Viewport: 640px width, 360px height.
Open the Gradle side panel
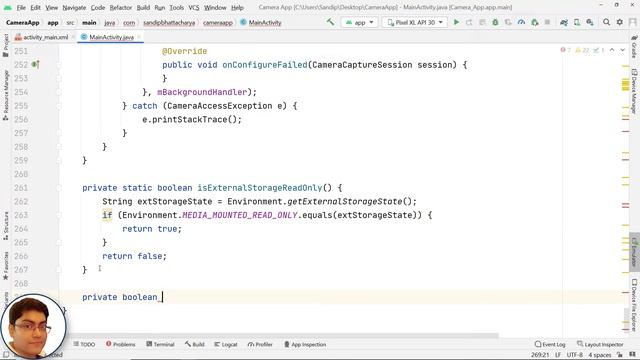tap(634, 47)
